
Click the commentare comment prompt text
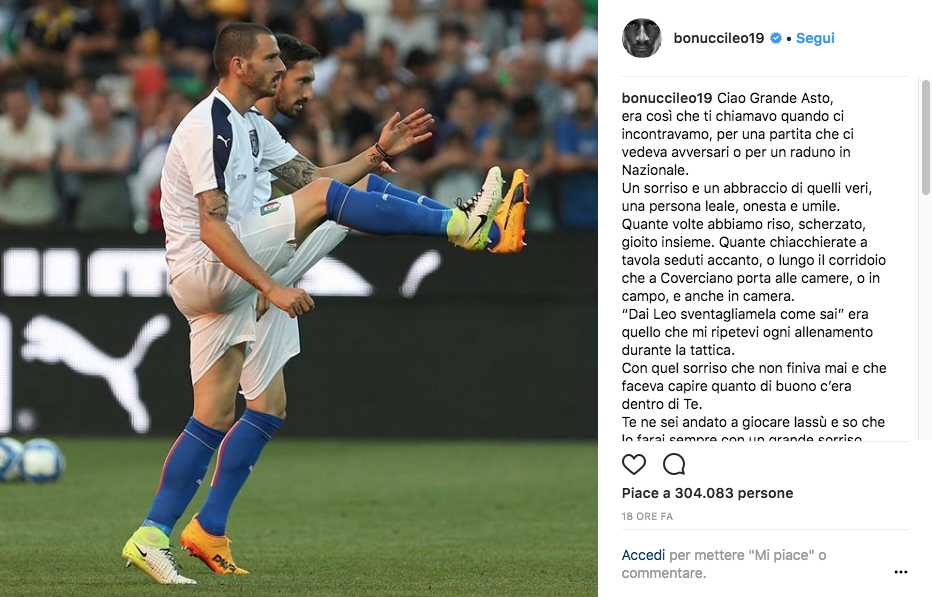point(664,573)
